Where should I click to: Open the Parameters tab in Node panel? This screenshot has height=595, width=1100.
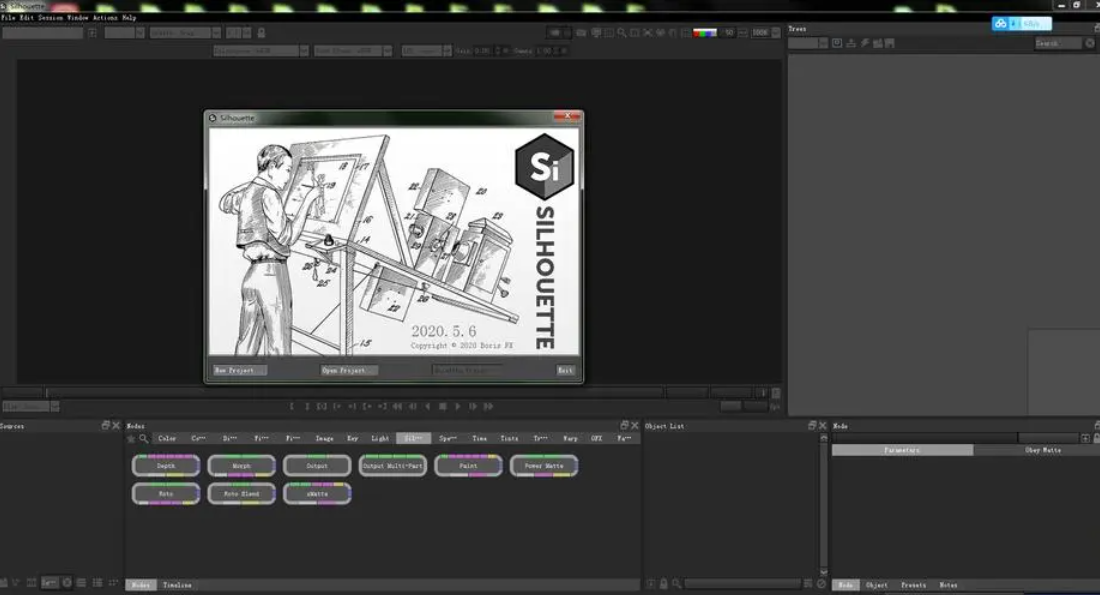tap(902, 450)
